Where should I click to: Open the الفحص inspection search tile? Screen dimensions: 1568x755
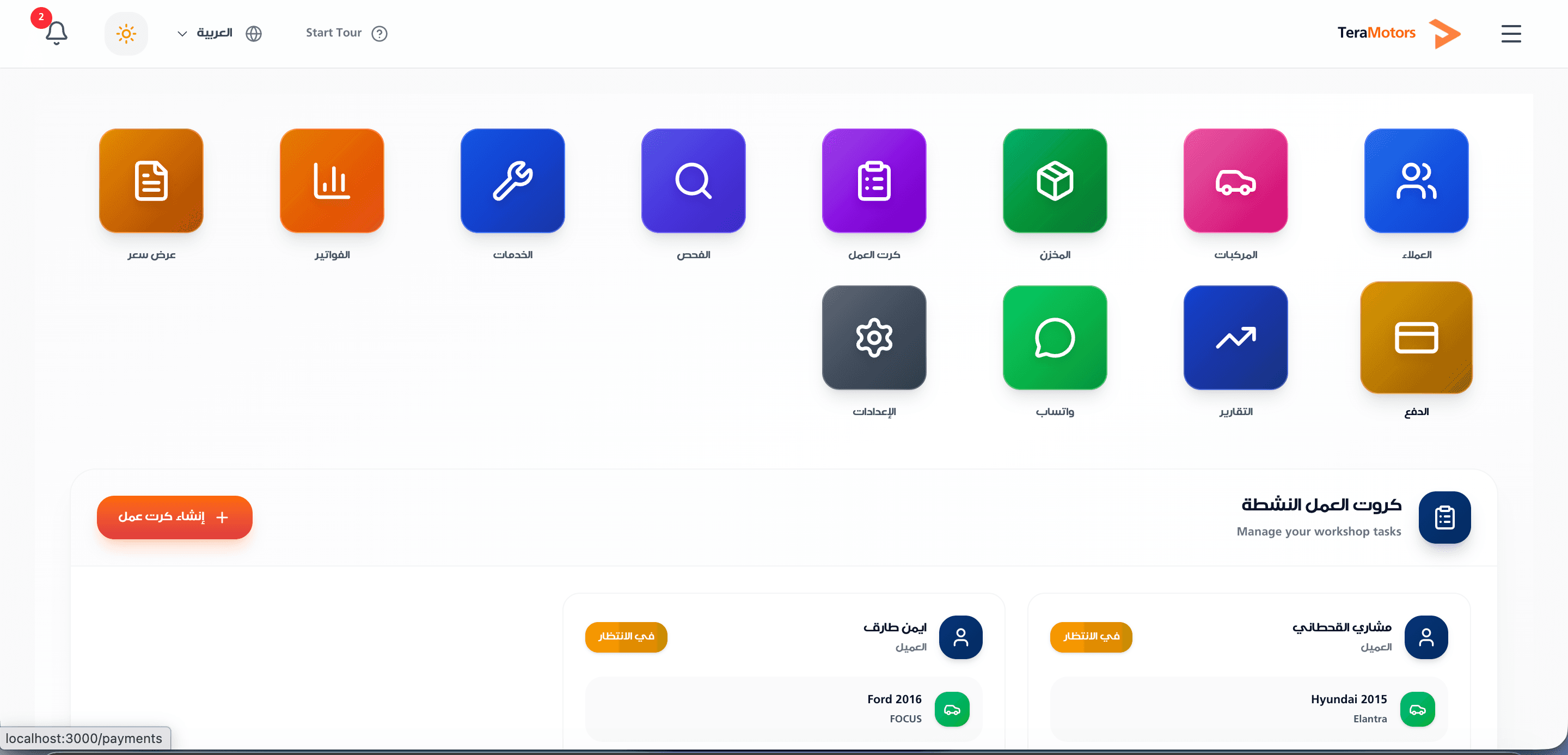(x=693, y=180)
